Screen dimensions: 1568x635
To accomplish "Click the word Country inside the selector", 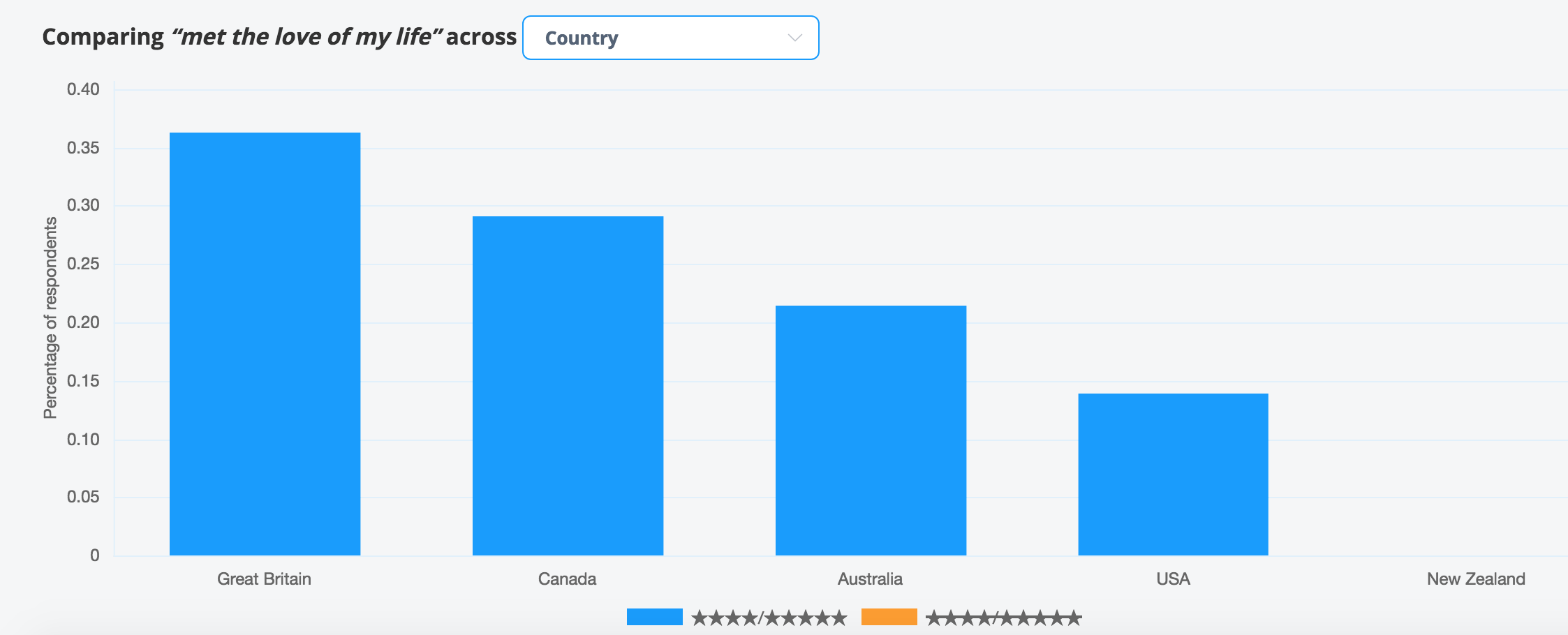I will (x=582, y=38).
